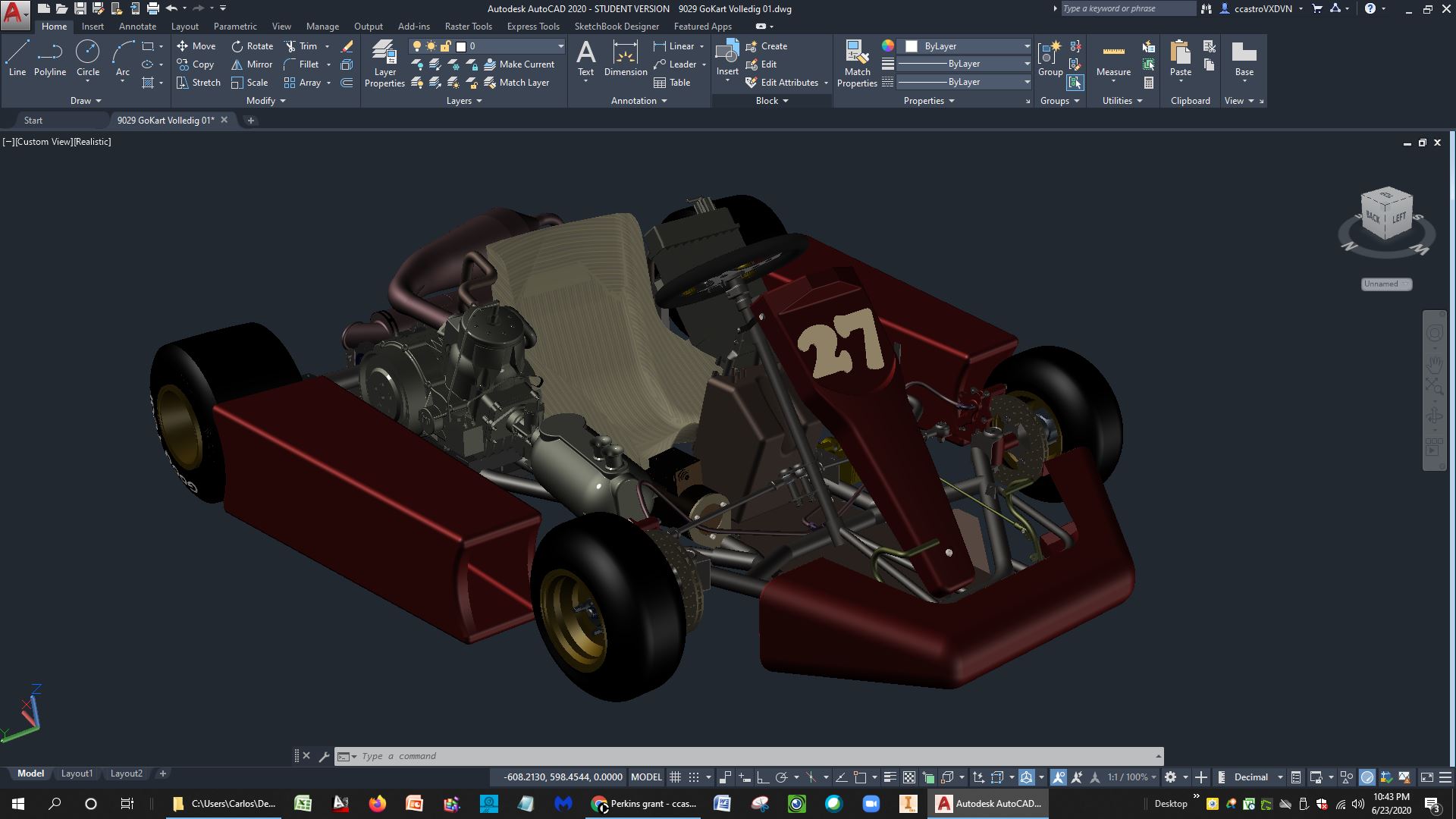This screenshot has width=1456, height=819.
Task: Select the Line drawing tool
Action: click(x=17, y=58)
